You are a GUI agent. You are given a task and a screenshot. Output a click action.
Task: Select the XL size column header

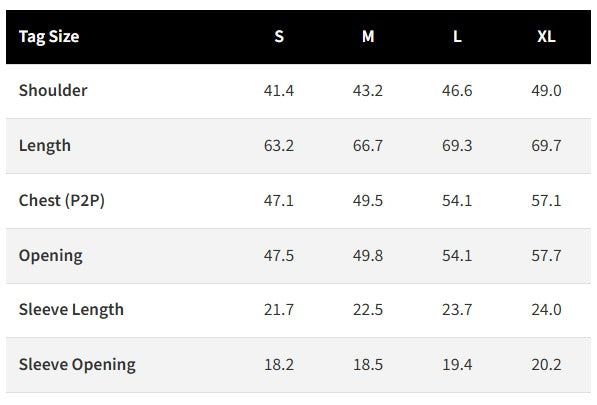click(546, 37)
